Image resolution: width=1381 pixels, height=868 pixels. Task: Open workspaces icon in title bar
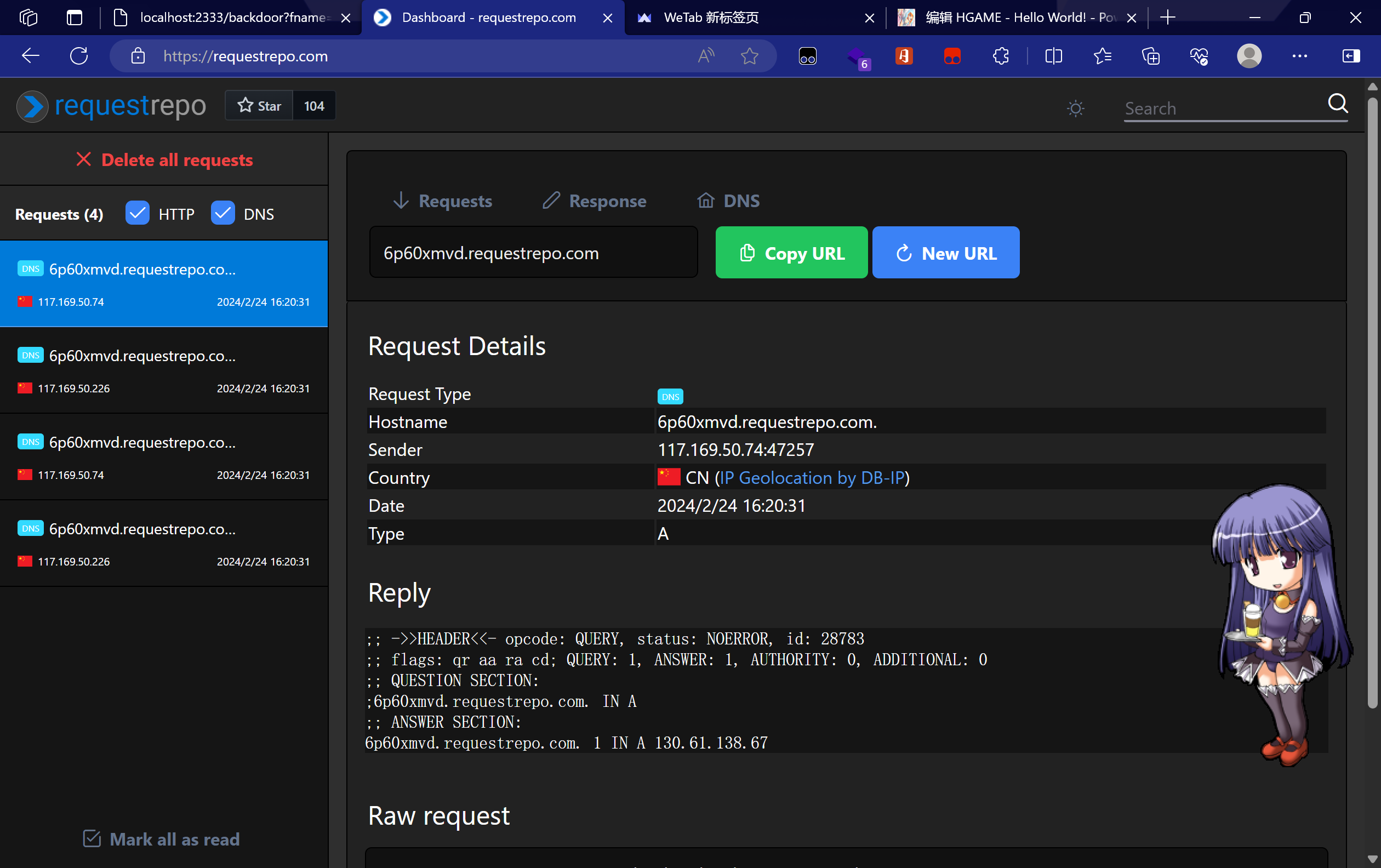coord(28,18)
